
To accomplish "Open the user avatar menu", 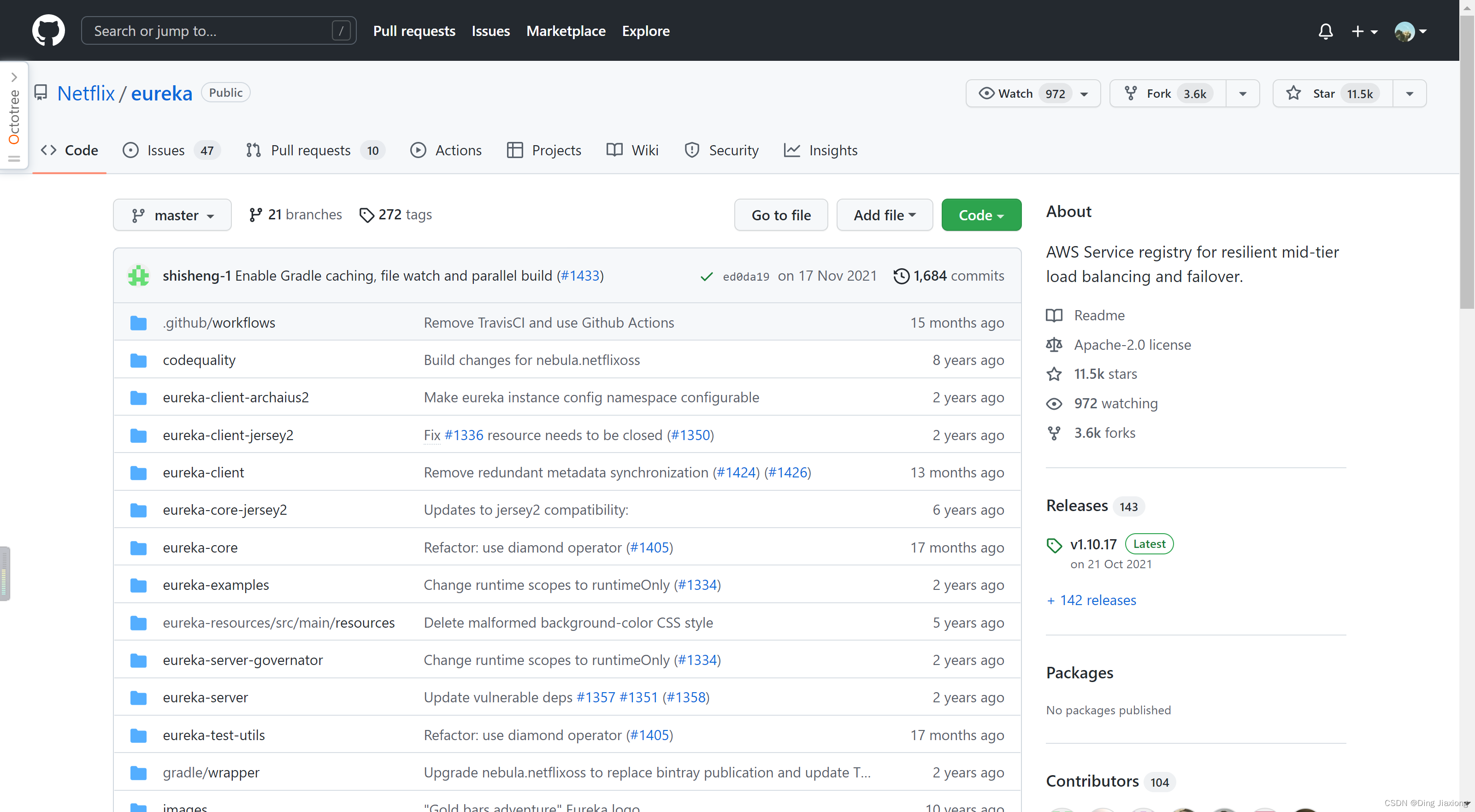I will click(1410, 31).
